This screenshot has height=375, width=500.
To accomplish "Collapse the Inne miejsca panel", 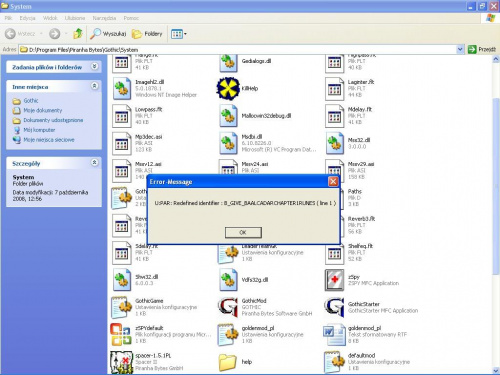I will (x=95, y=86).
